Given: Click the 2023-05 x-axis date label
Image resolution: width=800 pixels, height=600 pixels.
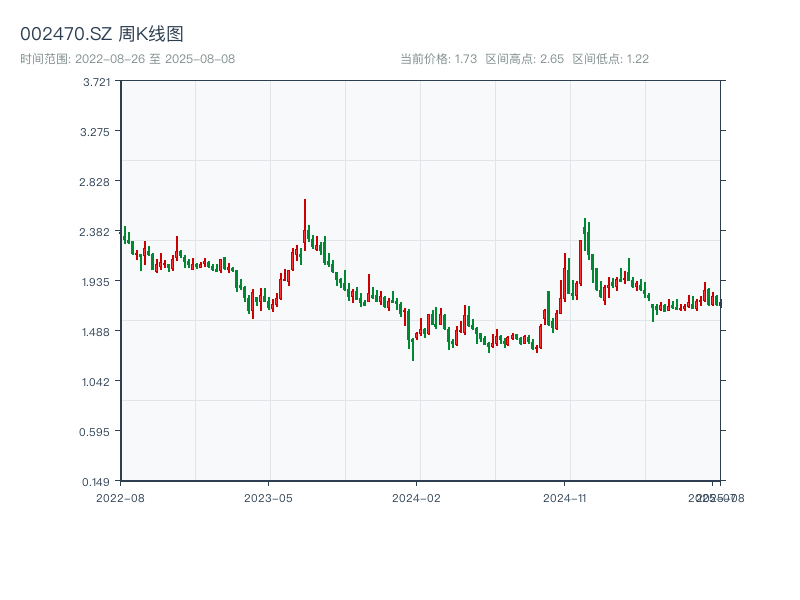Looking at the screenshot, I should tap(268, 497).
